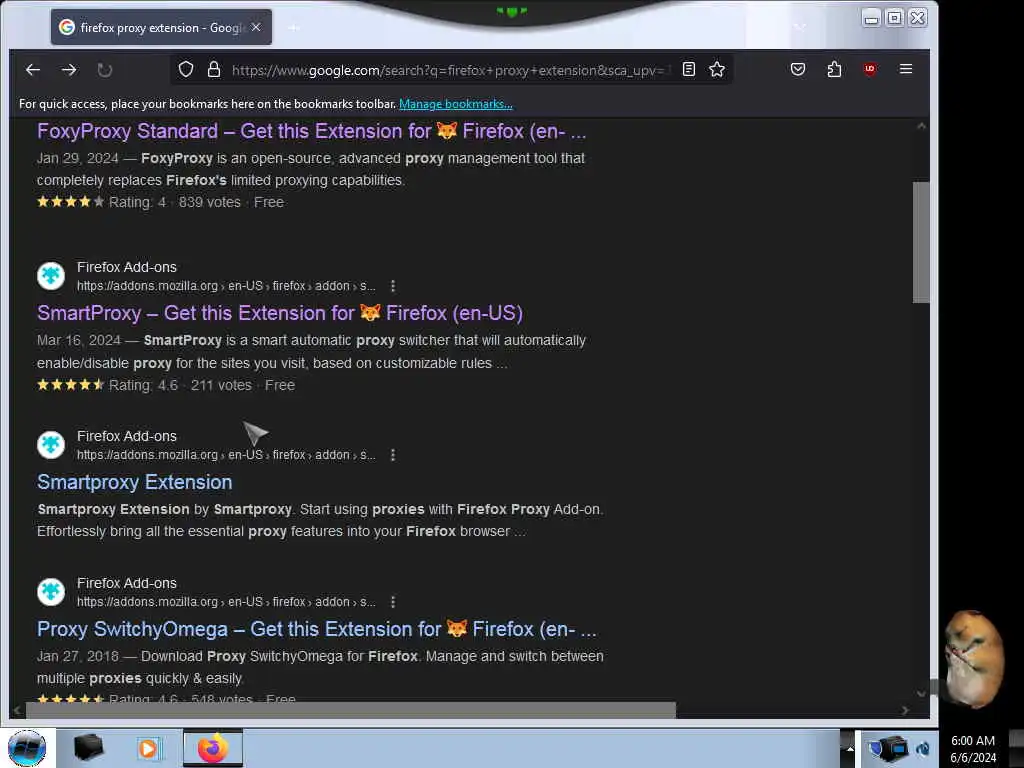Image resolution: width=1024 pixels, height=768 pixels.
Task: Open more options for Proxy SwitchyOmega result
Action: pyautogui.click(x=392, y=602)
